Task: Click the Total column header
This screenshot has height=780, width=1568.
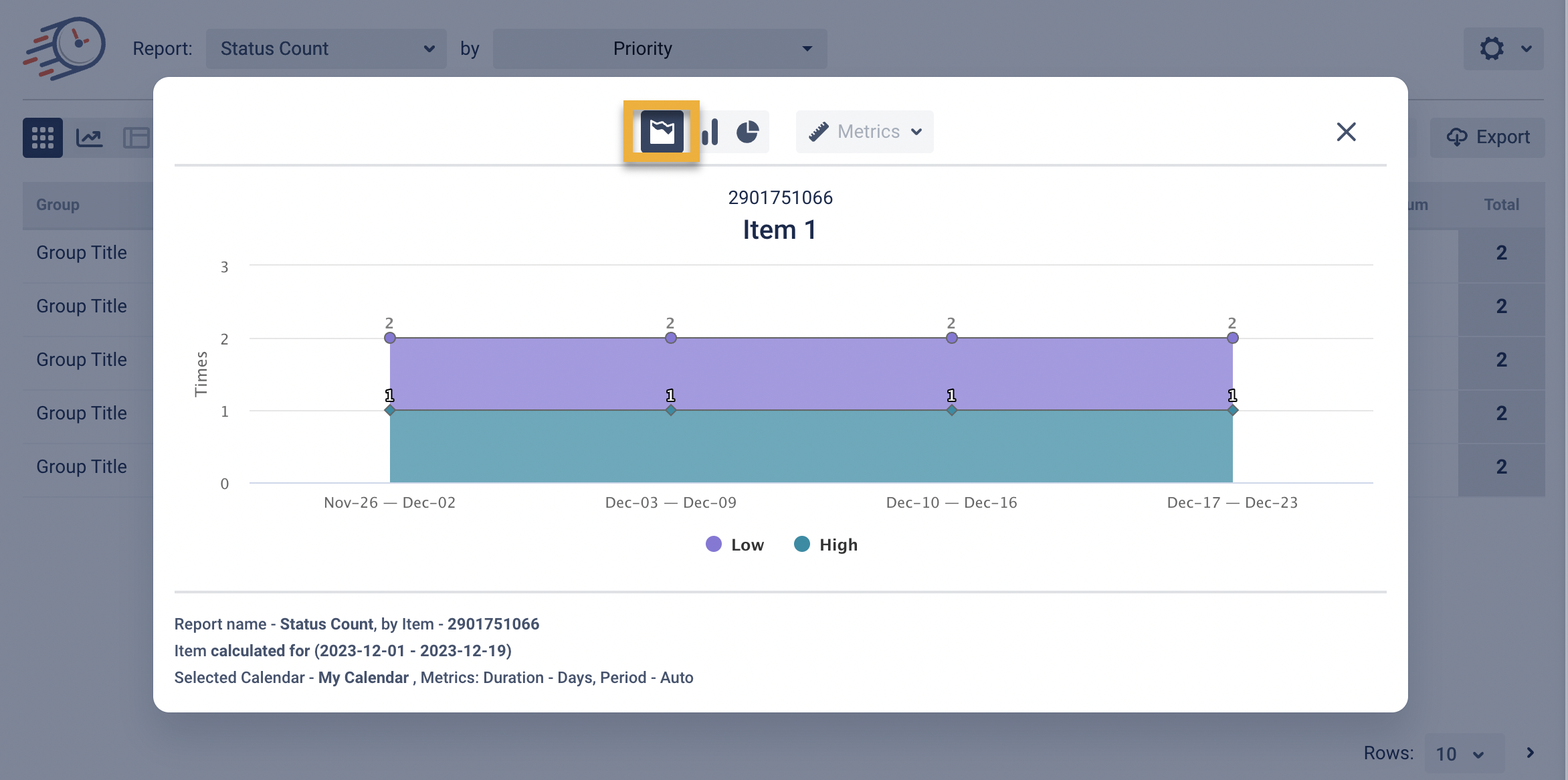Action: click(1501, 205)
